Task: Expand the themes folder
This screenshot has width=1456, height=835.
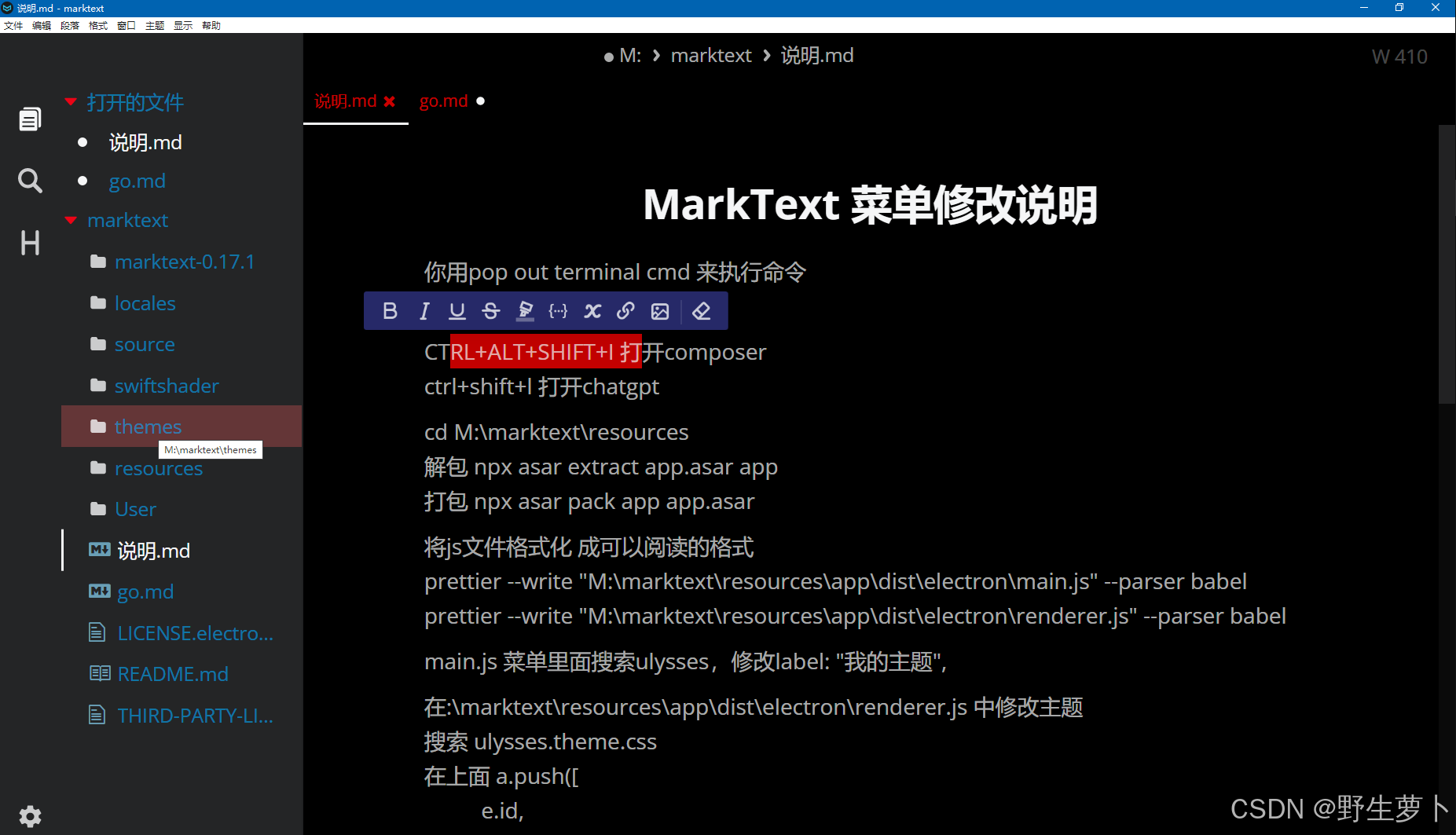Action: tap(148, 426)
